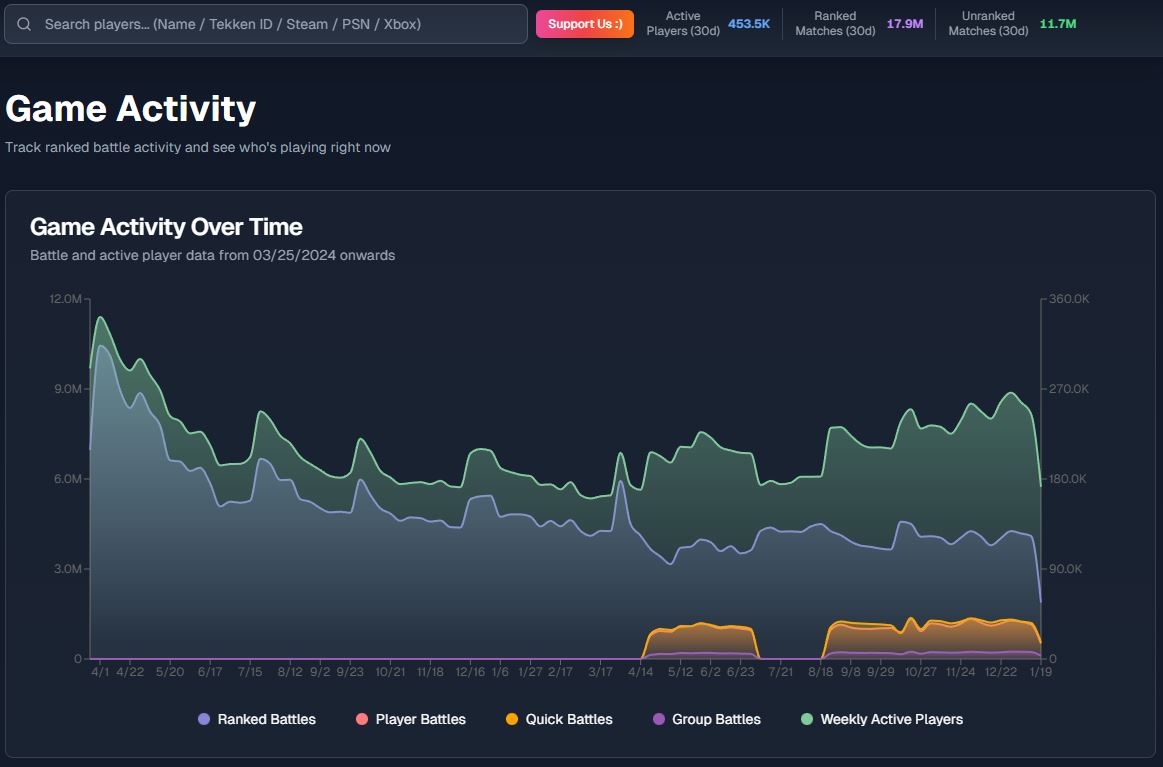Image resolution: width=1163 pixels, height=767 pixels.
Task: Select the 1/19 date on chart axis
Action: [x=1040, y=673]
